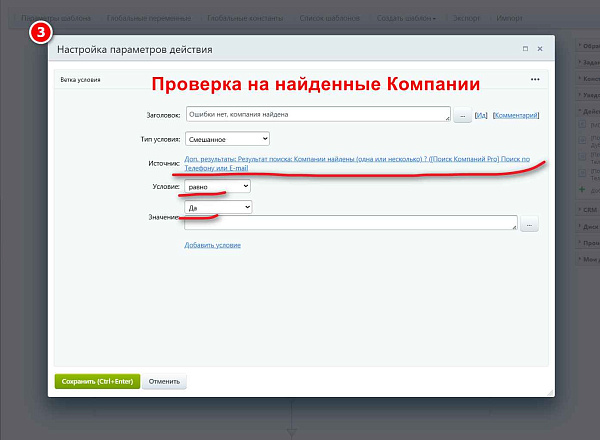Screen dimensions: 600x440
Task: Click the resize handle of the Заголовок textarea
Action: [x=447, y=119]
